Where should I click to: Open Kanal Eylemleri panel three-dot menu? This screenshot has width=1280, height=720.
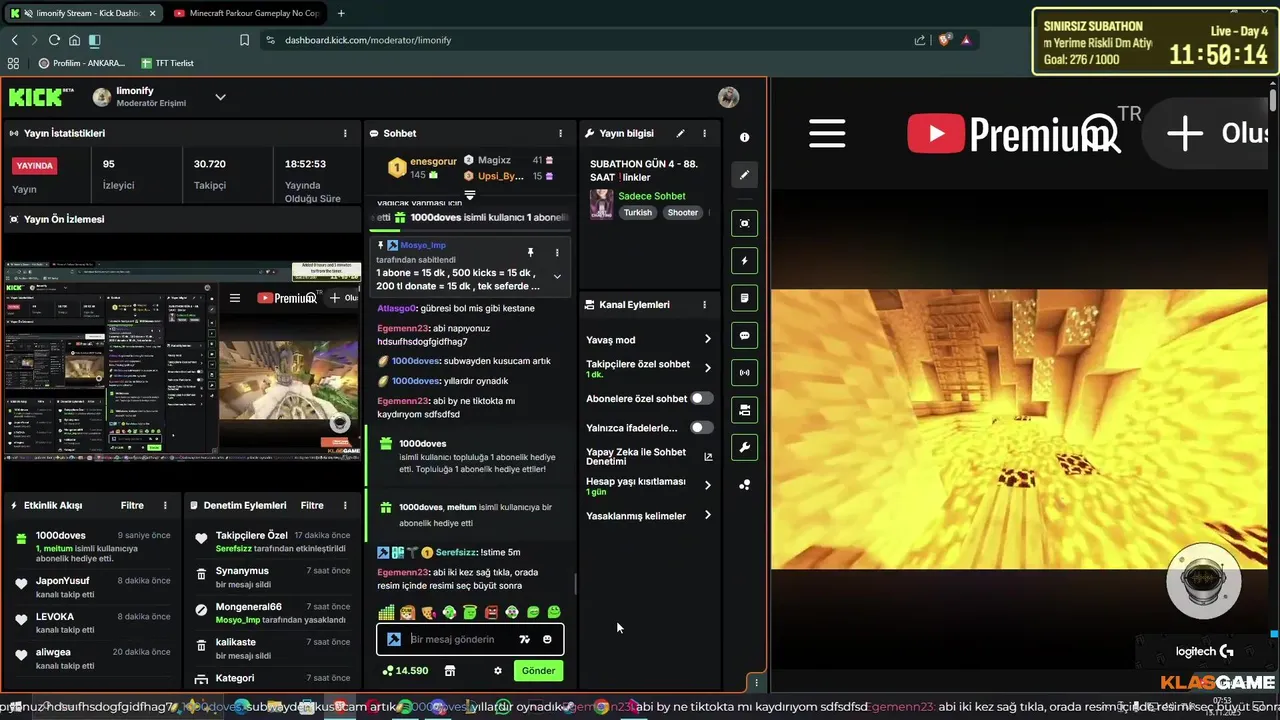pyautogui.click(x=704, y=304)
